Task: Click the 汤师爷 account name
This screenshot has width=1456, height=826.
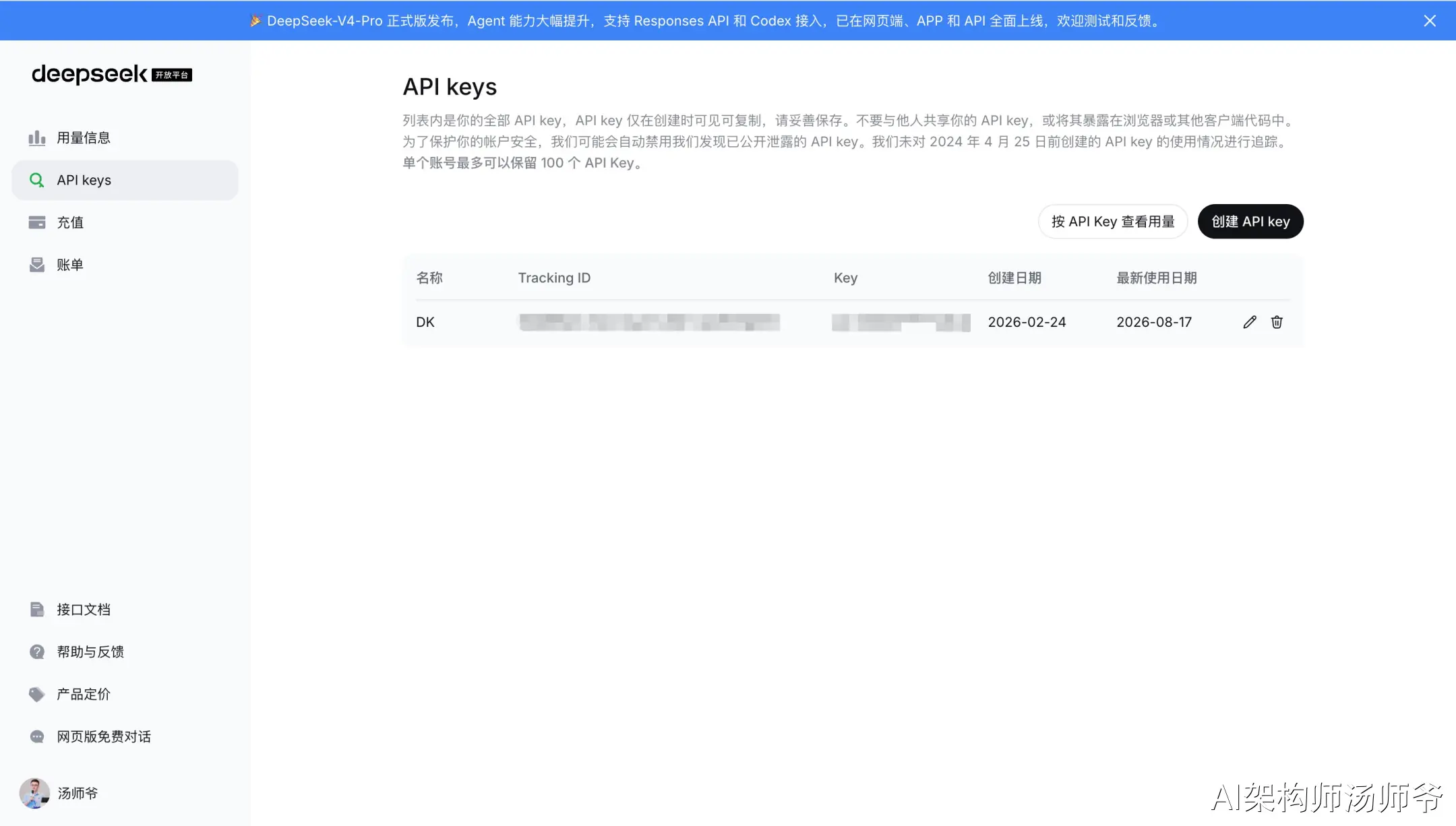Action: coord(78,793)
